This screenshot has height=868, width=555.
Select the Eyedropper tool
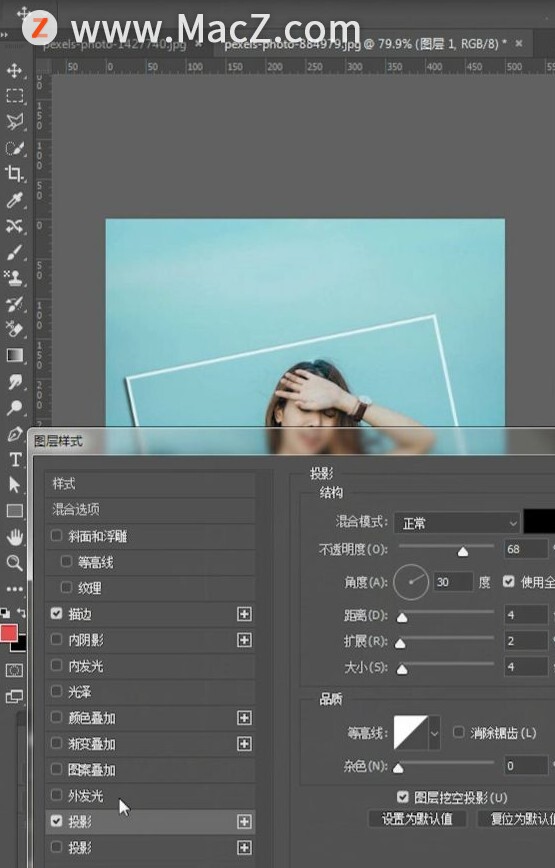(14, 200)
